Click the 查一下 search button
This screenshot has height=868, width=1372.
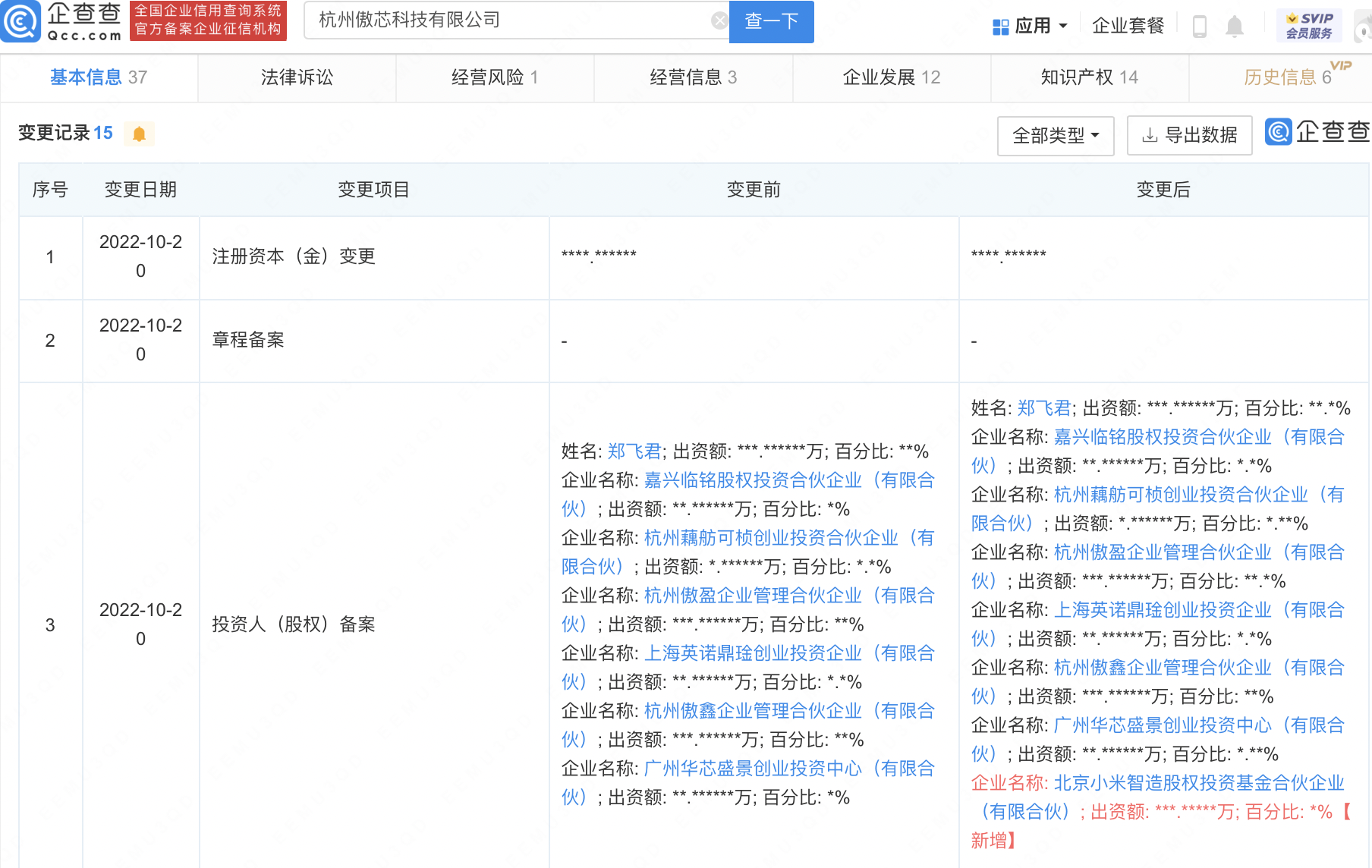pyautogui.click(x=771, y=21)
